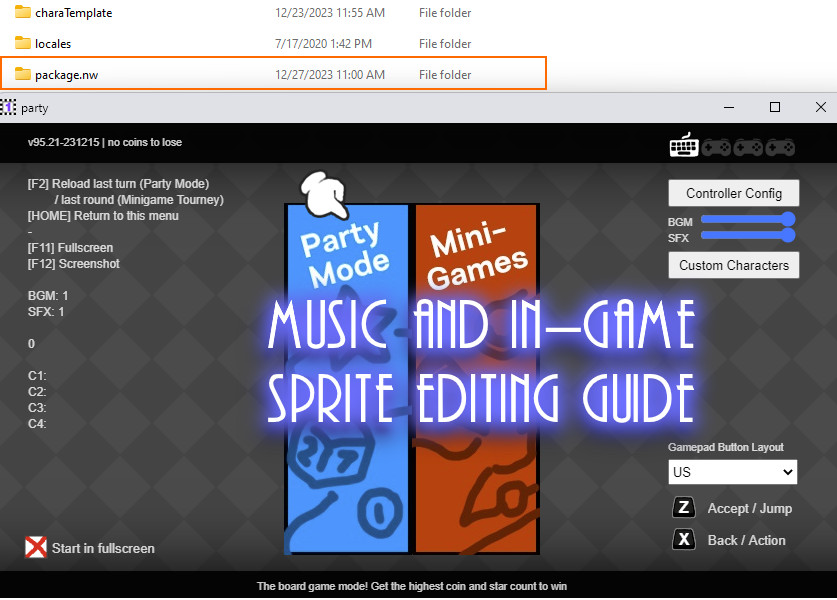This screenshot has width=837, height=600.
Task: Click the first gamepad controller icon
Action: [715, 145]
